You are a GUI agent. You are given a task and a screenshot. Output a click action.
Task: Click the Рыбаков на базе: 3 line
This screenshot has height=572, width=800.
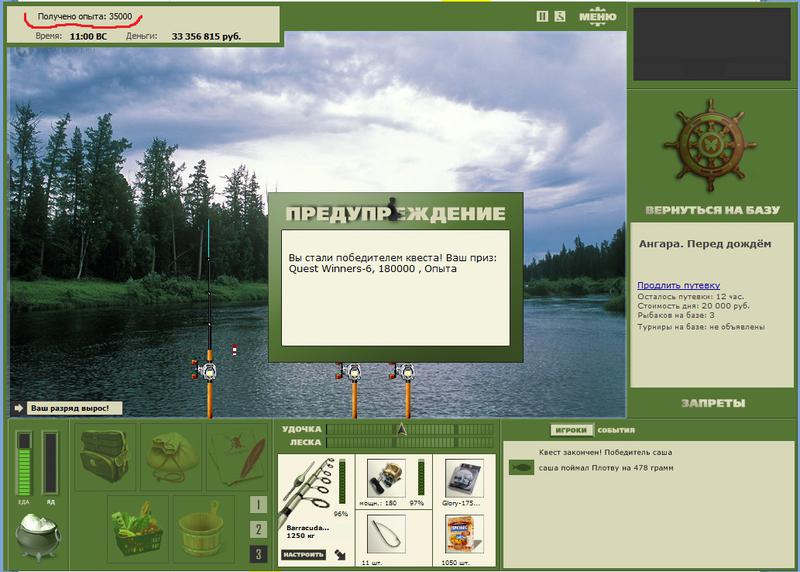click(676, 315)
